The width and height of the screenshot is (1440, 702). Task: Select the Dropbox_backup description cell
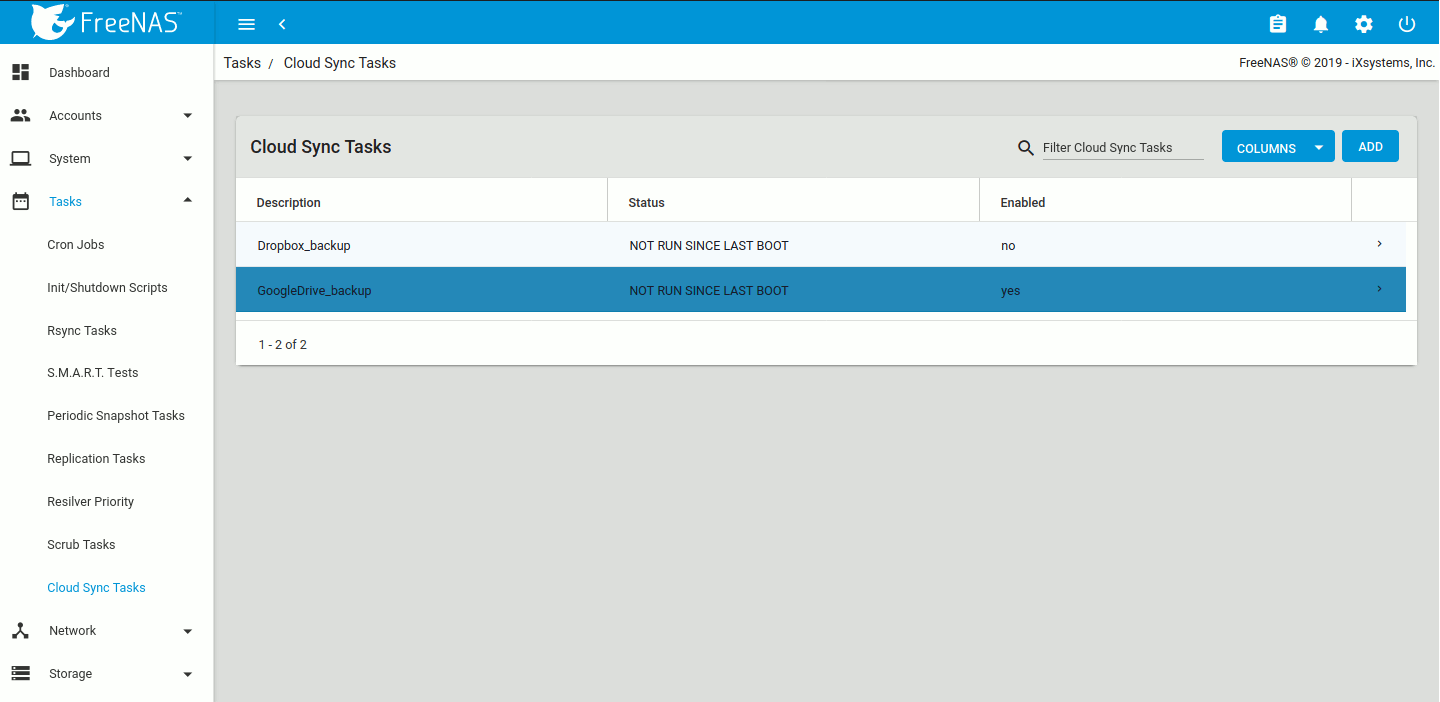(x=304, y=245)
